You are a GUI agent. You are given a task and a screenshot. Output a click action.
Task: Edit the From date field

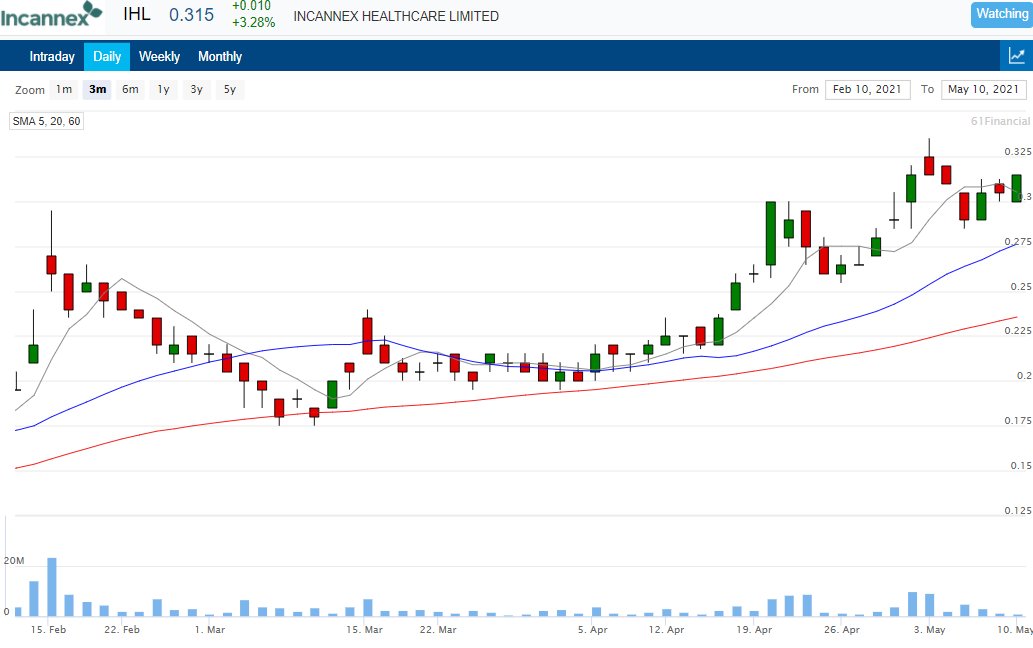pos(868,90)
